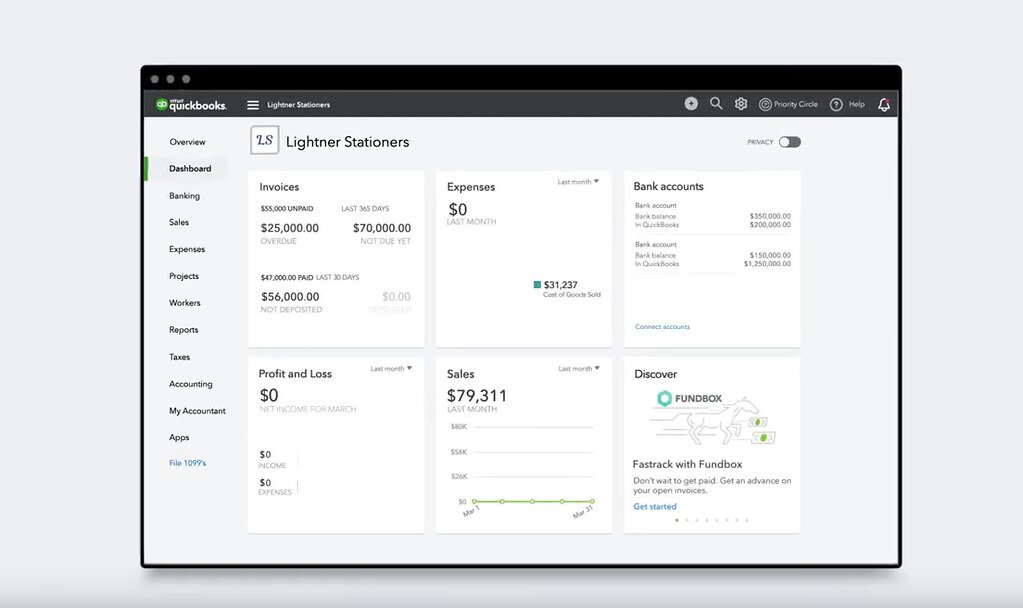Click the $70,000.00 not due yet amount
The height and width of the screenshot is (608, 1023).
382,228
